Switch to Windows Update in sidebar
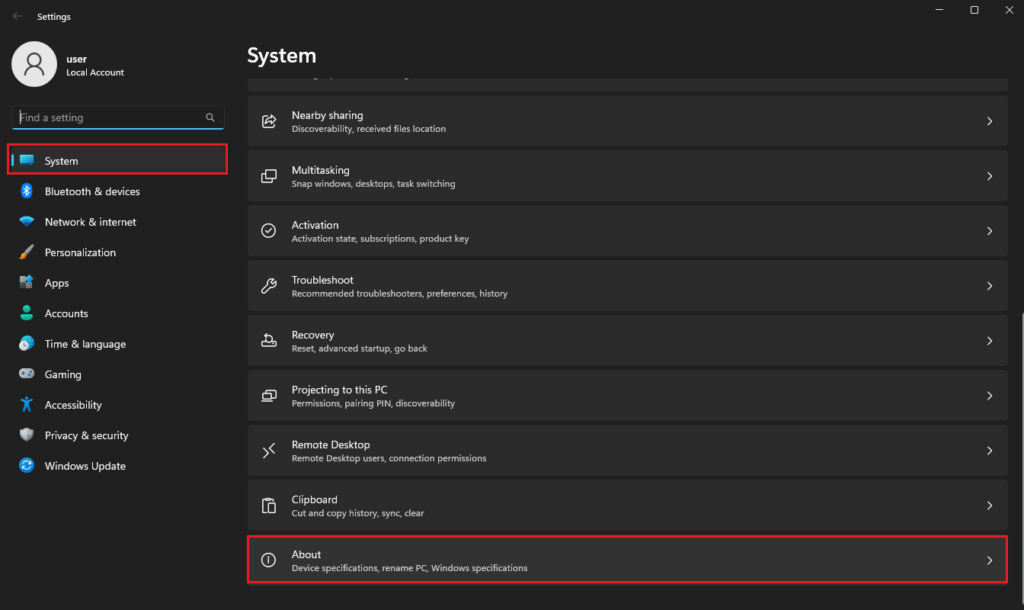This screenshot has width=1024, height=610. [85, 465]
